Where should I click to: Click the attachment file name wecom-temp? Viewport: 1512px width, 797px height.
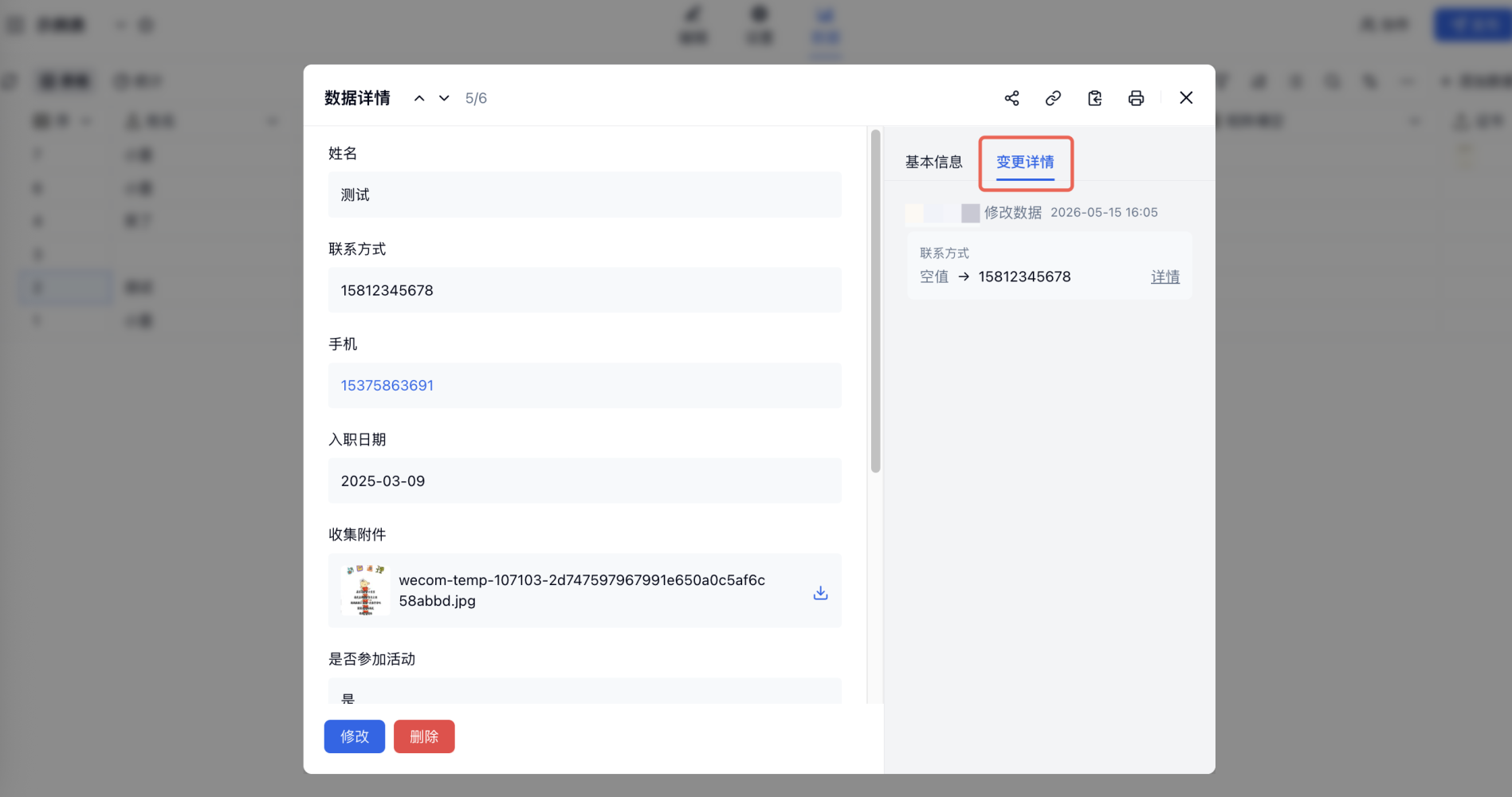click(x=582, y=591)
